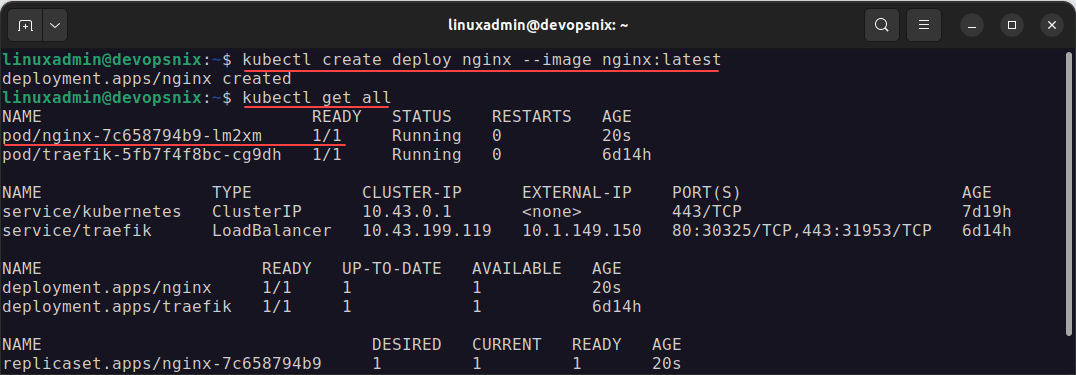Click the 7d19h age value
The height and width of the screenshot is (375, 1076).
click(987, 212)
